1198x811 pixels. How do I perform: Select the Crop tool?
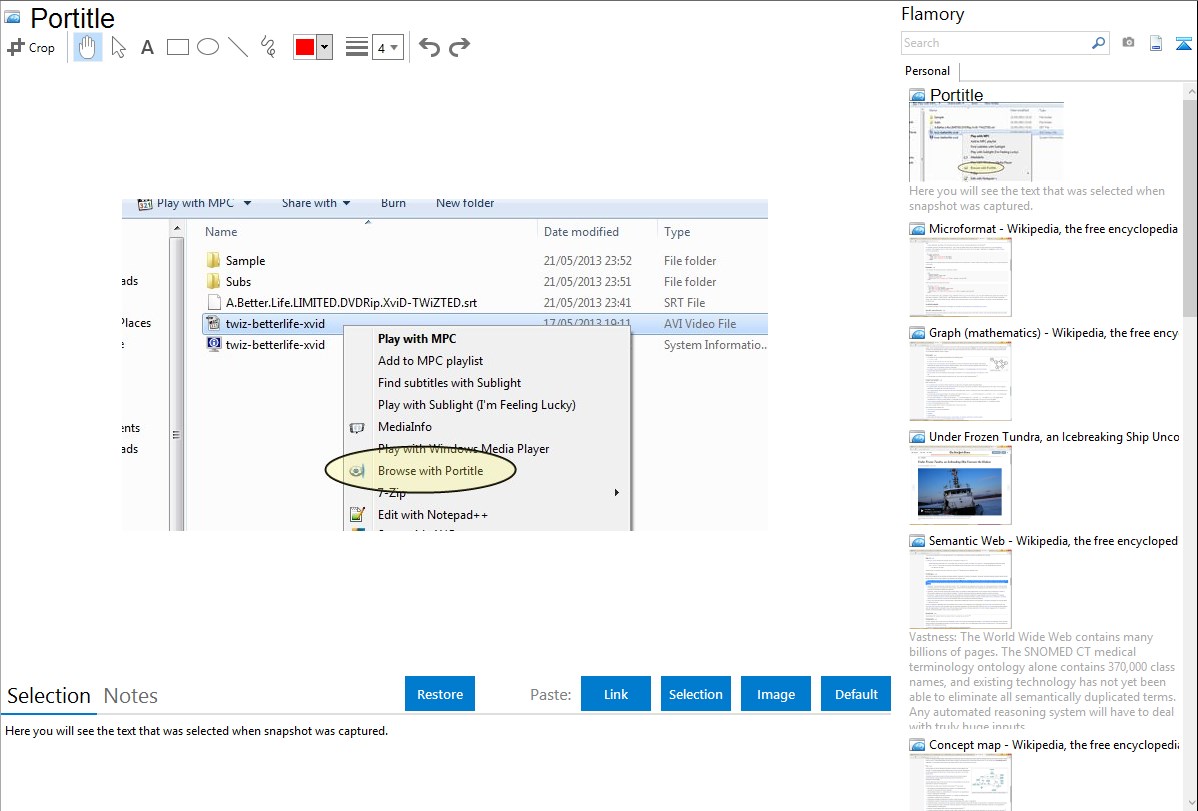[31, 47]
